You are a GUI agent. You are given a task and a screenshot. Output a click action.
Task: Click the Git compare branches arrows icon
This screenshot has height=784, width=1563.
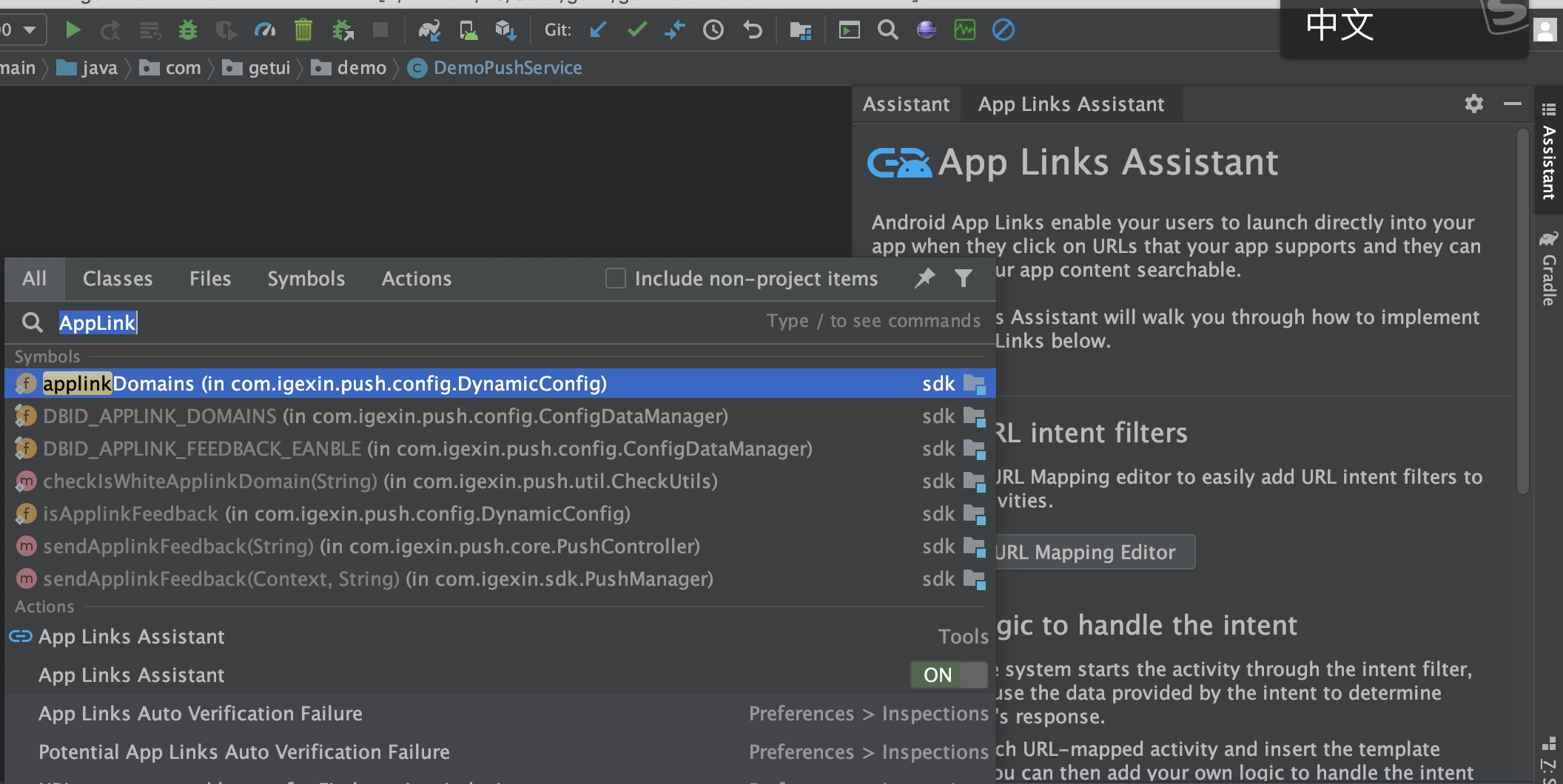(675, 30)
